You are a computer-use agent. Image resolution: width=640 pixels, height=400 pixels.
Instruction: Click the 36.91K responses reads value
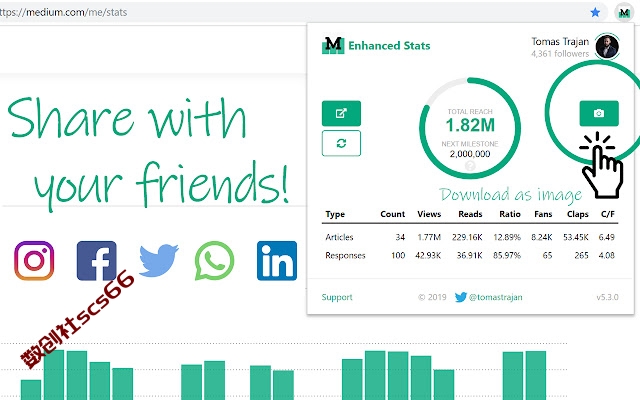coord(469,256)
